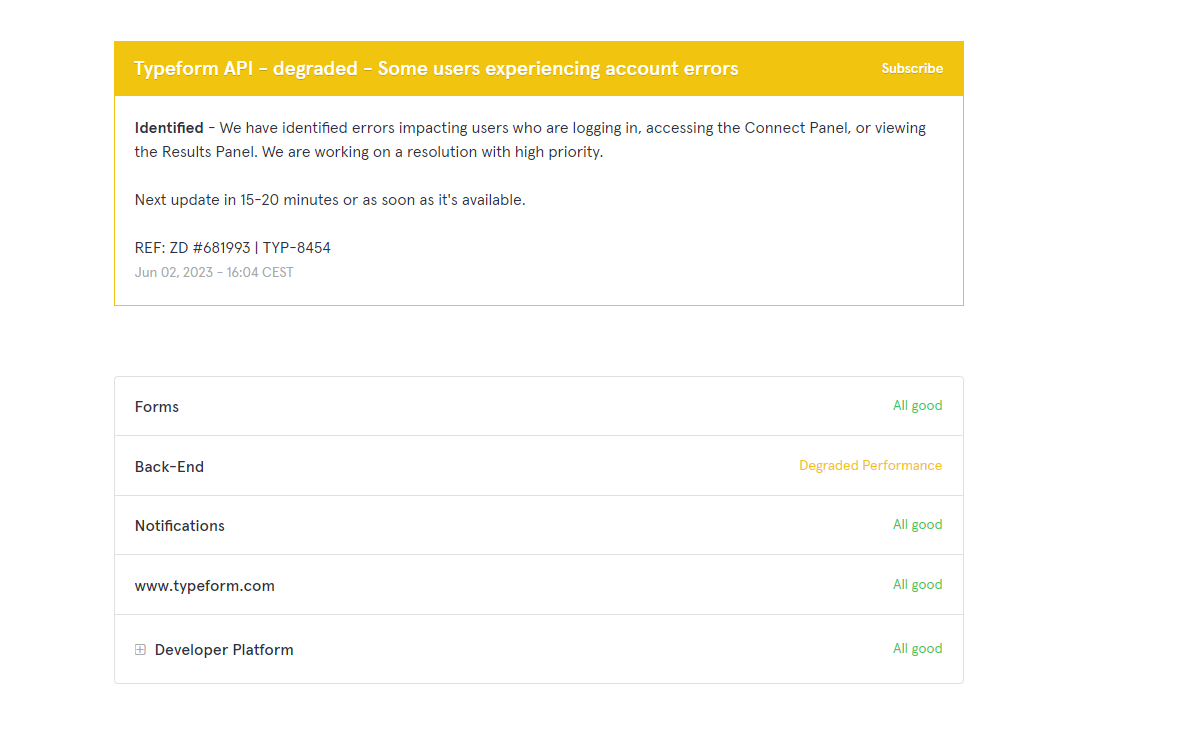Click All good status beside www.typeform.com
This screenshot has width=1181, height=747.
(917, 584)
